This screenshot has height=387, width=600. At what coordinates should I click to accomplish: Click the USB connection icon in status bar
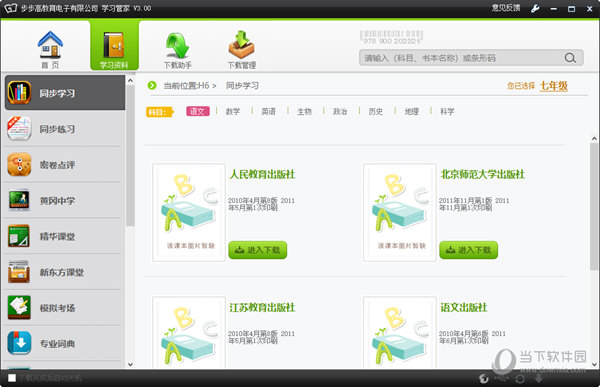tap(502, 379)
